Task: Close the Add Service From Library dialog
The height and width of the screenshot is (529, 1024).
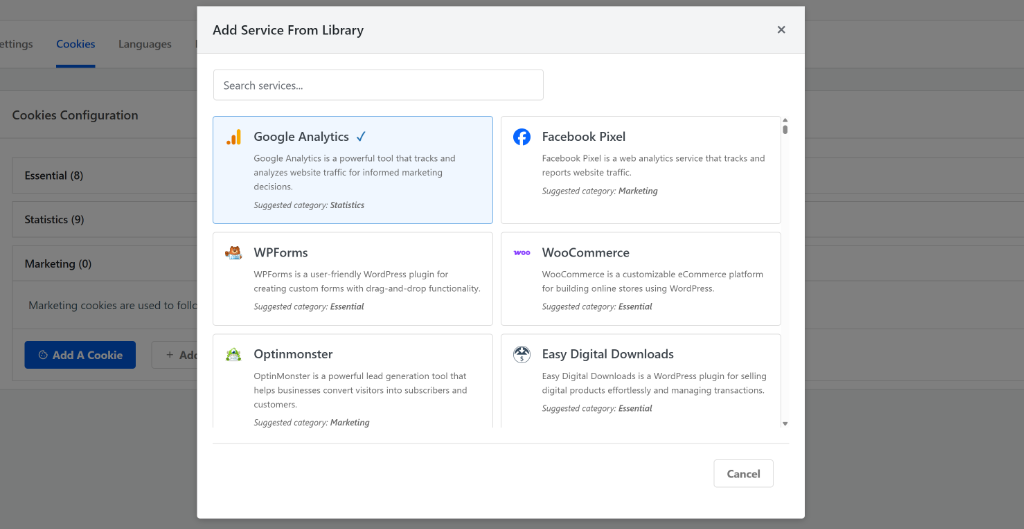Action: (x=781, y=29)
